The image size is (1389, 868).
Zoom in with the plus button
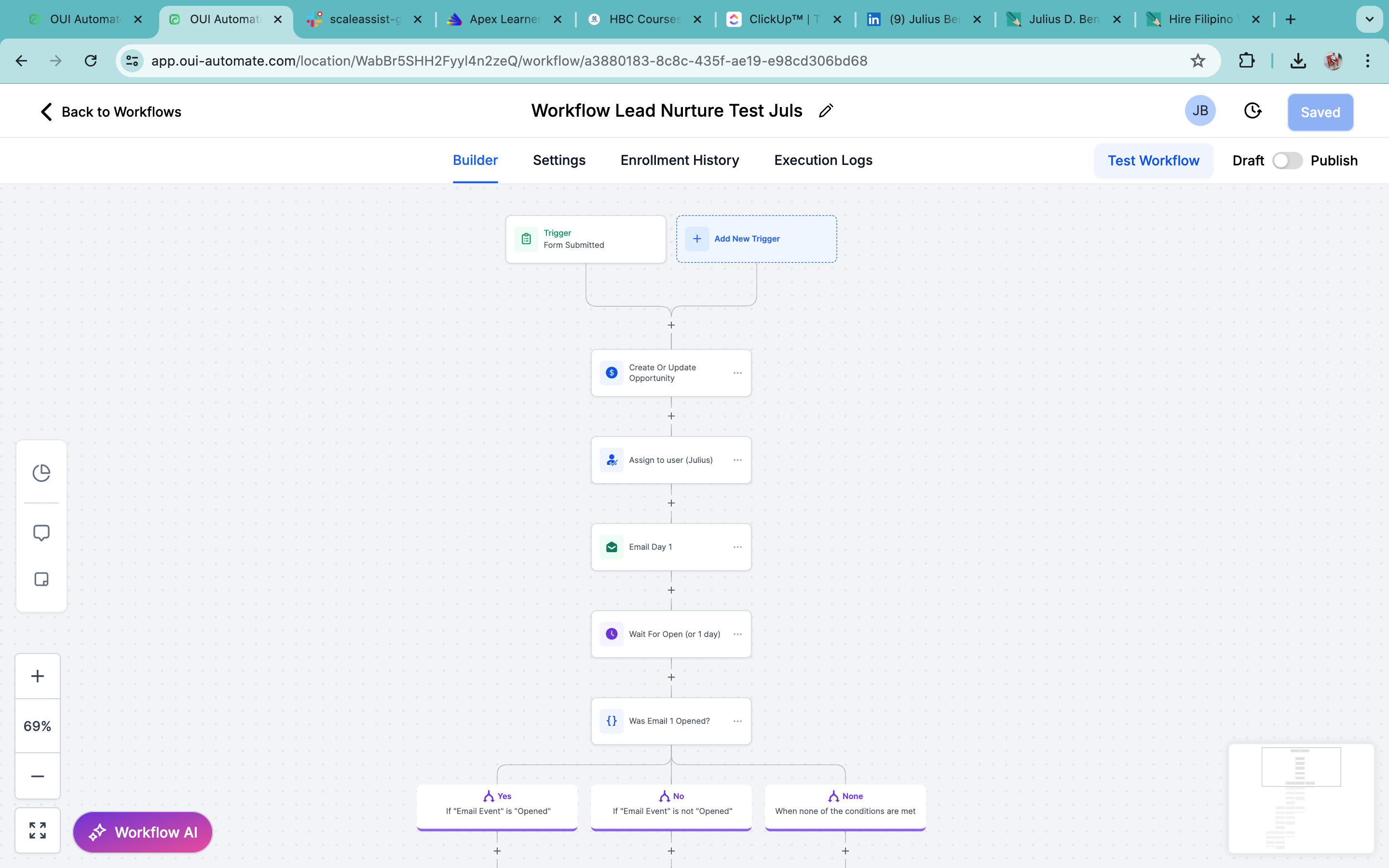point(37,676)
